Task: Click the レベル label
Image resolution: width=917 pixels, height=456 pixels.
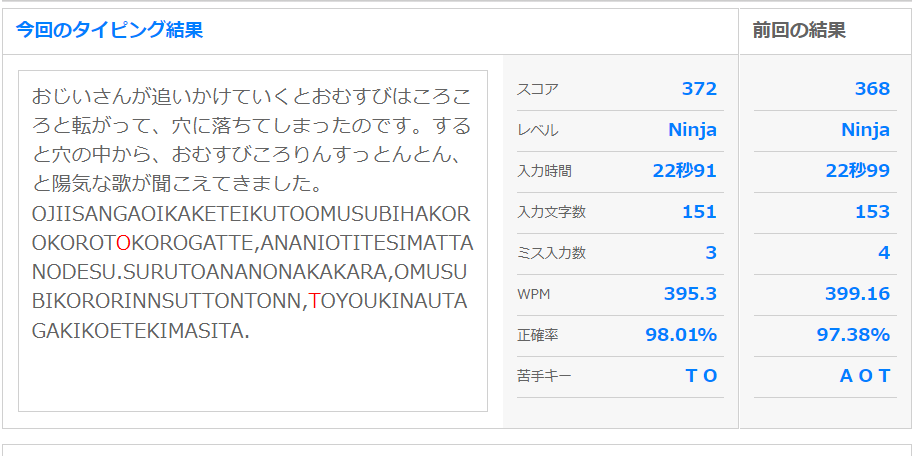Action: point(537,130)
